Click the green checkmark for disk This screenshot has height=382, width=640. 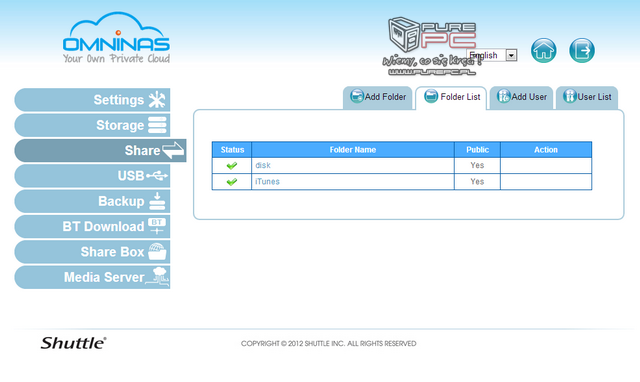232,166
